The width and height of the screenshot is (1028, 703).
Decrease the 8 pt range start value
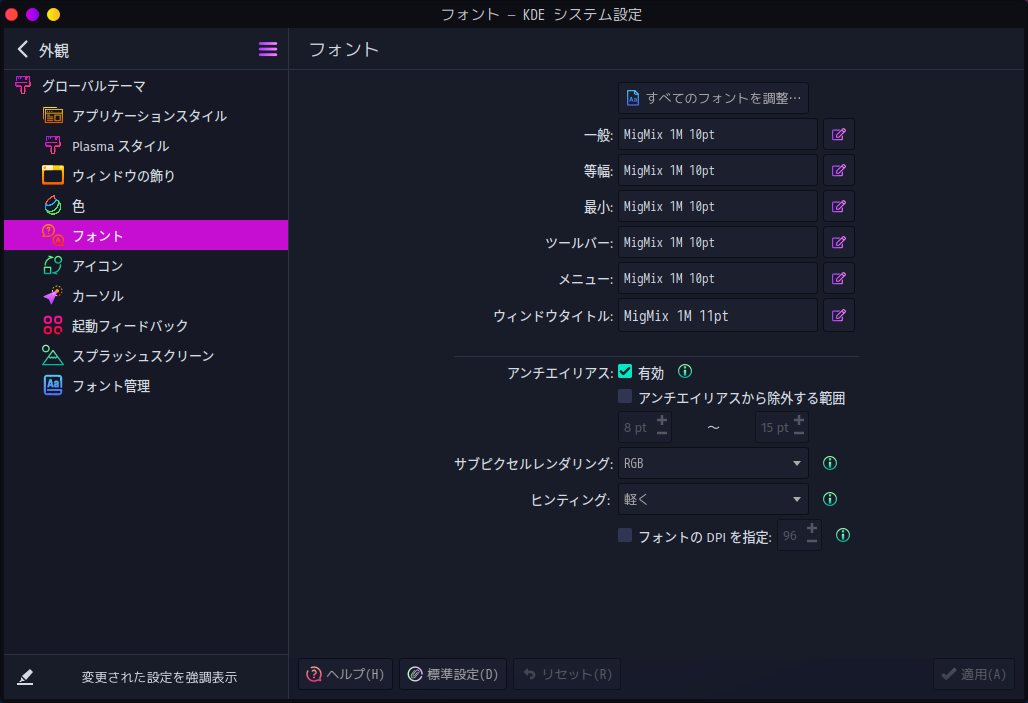[x=662, y=433]
